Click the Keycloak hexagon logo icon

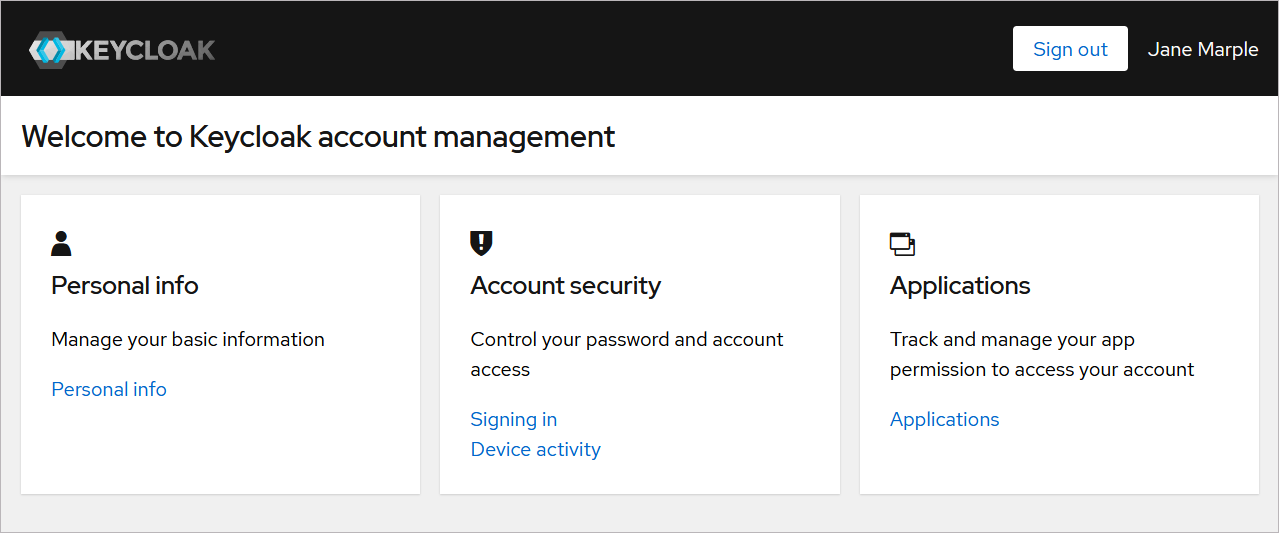click(x=48, y=49)
